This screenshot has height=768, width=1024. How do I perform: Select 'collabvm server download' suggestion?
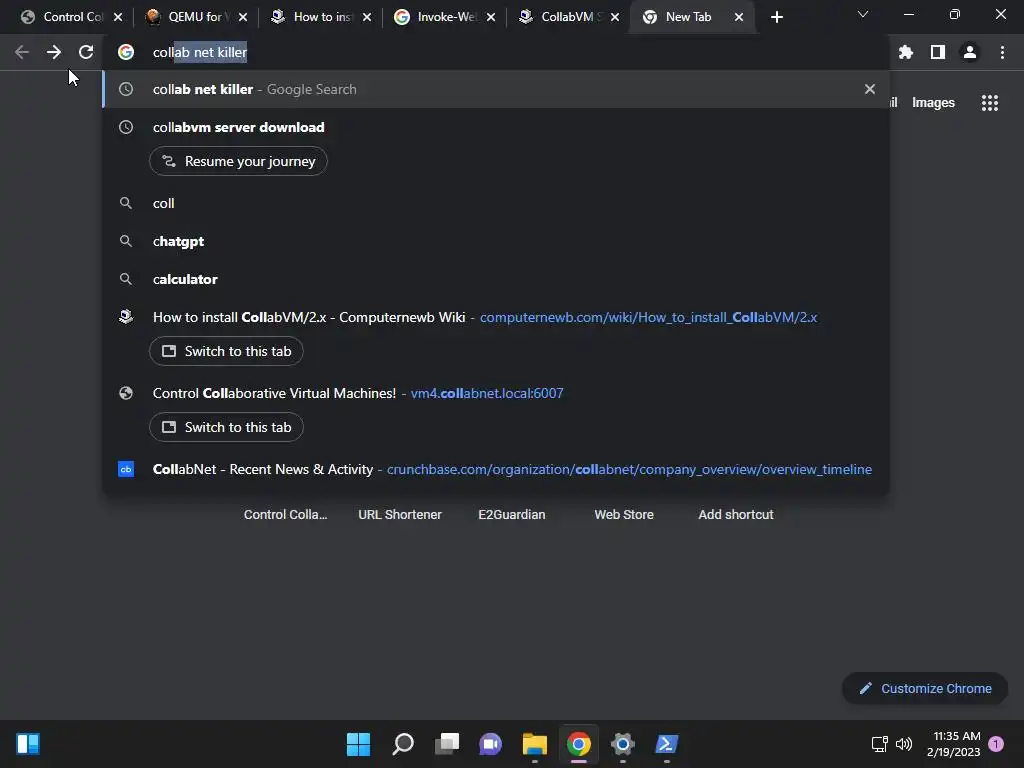(496, 127)
